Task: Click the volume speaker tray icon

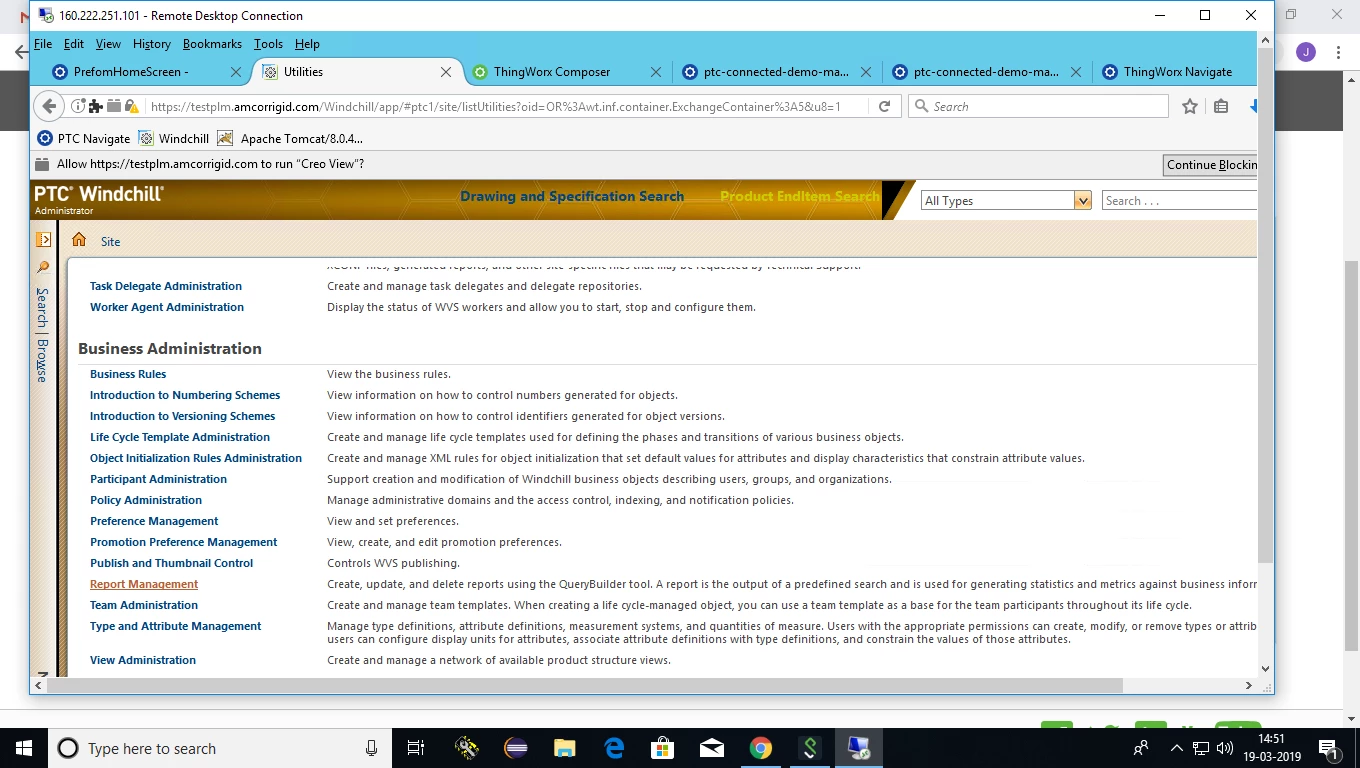Action: 1225,748
